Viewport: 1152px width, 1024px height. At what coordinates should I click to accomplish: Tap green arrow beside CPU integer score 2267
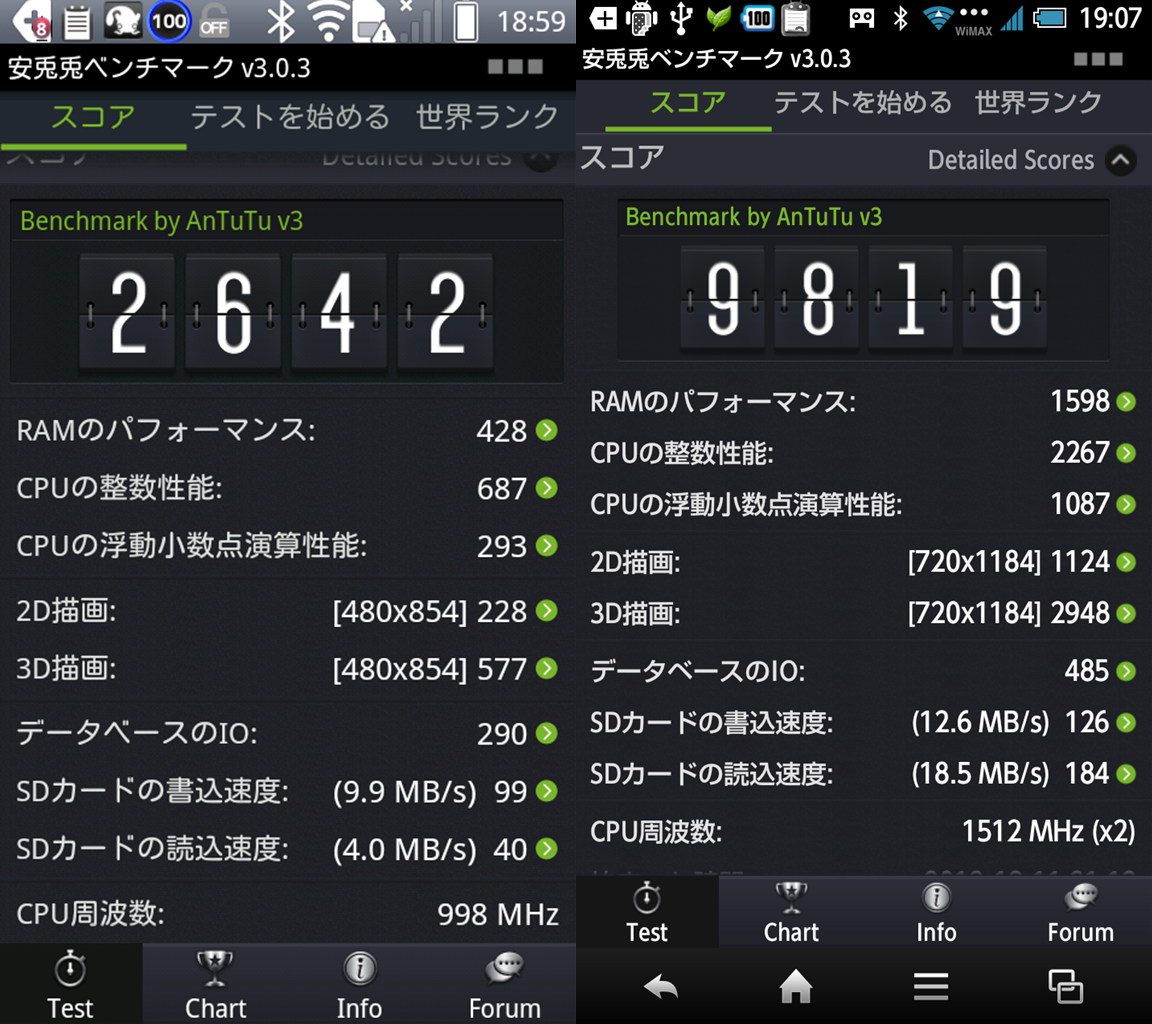point(1126,452)
